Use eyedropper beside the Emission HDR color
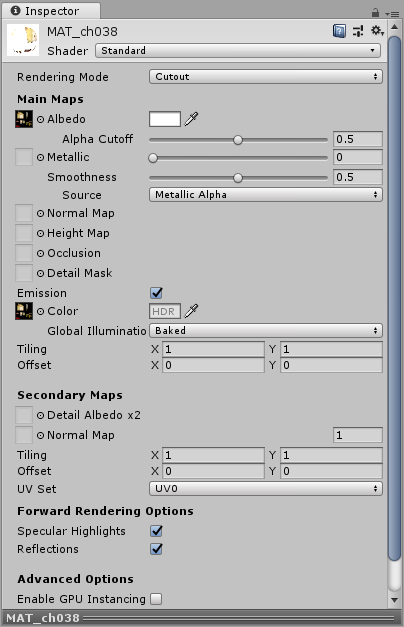 191,311
